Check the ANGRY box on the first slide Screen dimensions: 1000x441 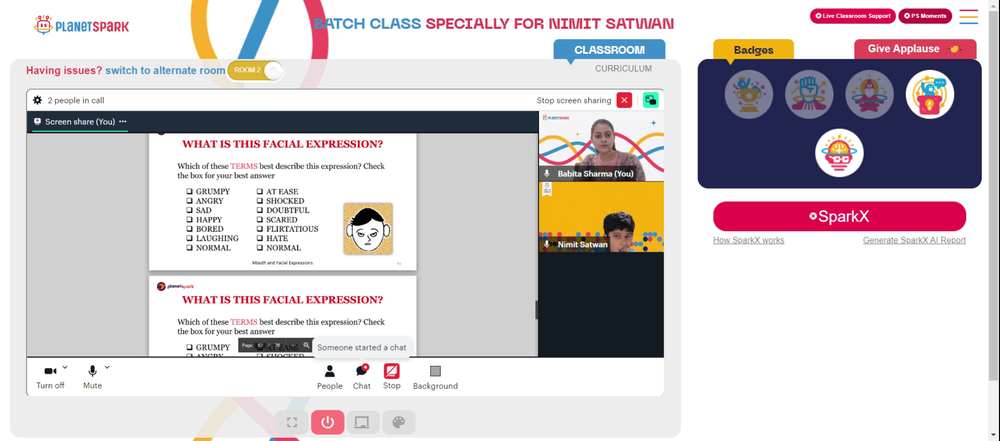point(189,201)
